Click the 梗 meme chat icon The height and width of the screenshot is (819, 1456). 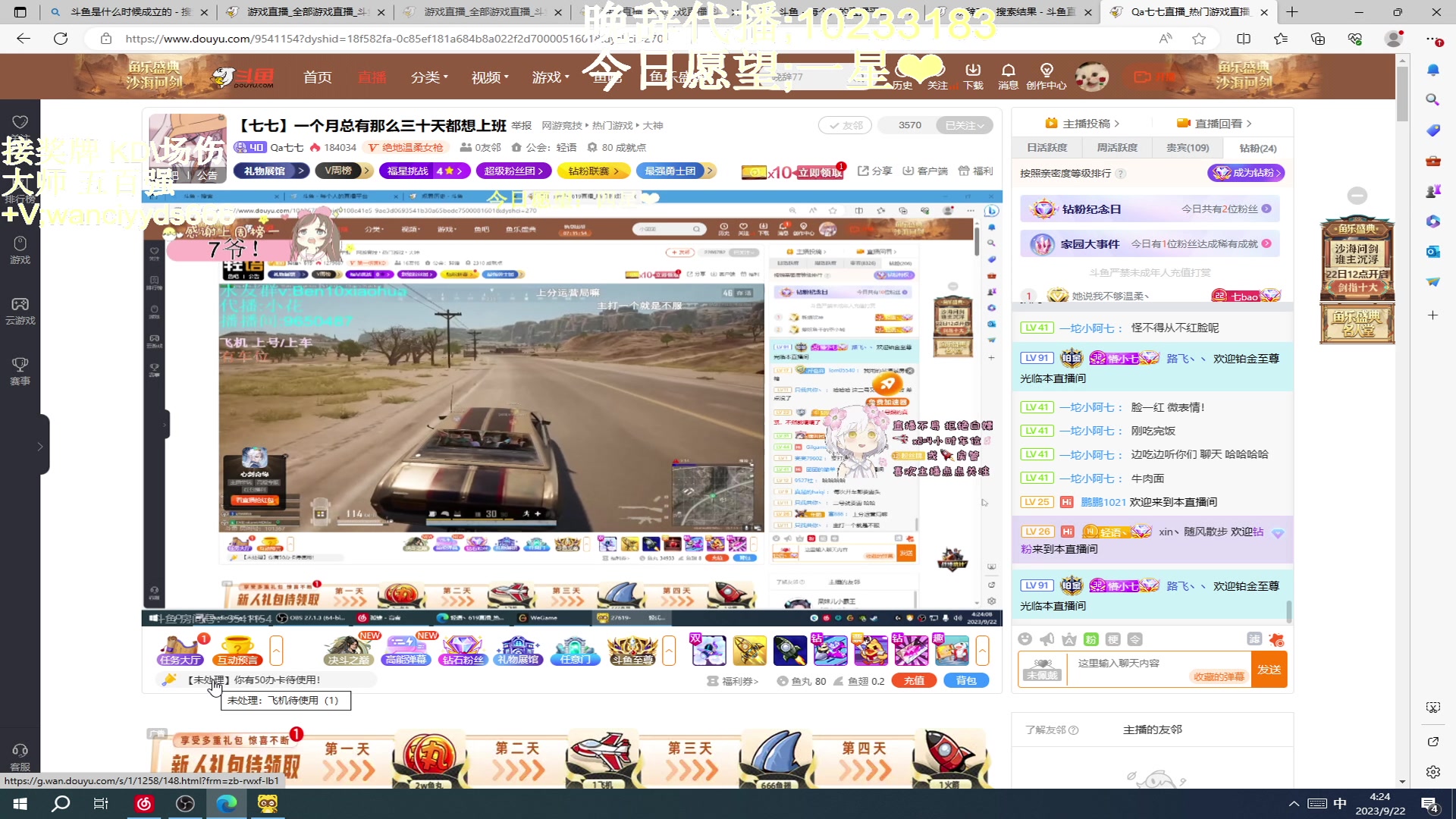pyautogui.click(x=1113, y=639)
